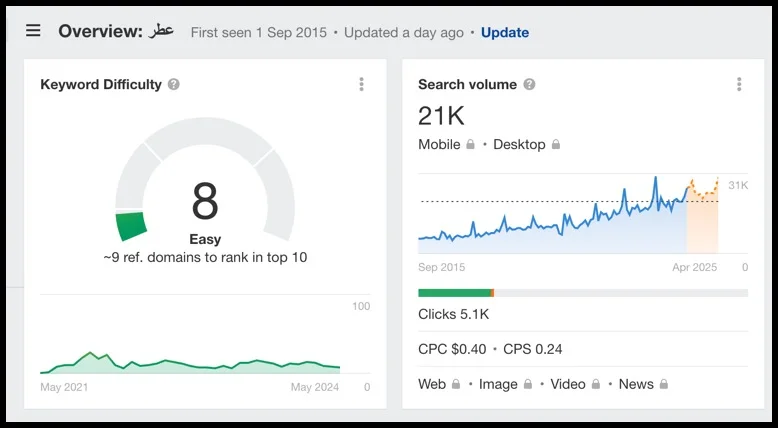This screenshot has width=778, height=428.
Task: Select the News search type
Action: [x=636, y=384]
